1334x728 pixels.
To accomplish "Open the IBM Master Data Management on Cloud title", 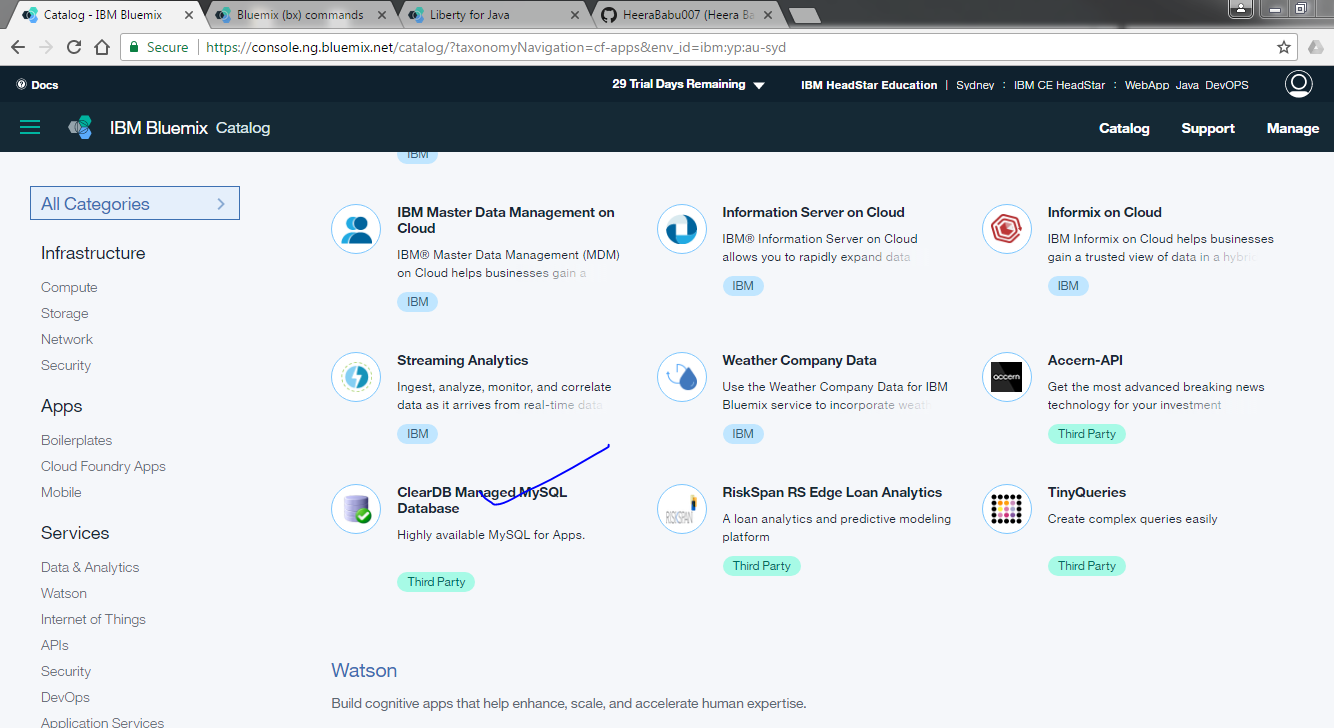I will tap(506, 220).
